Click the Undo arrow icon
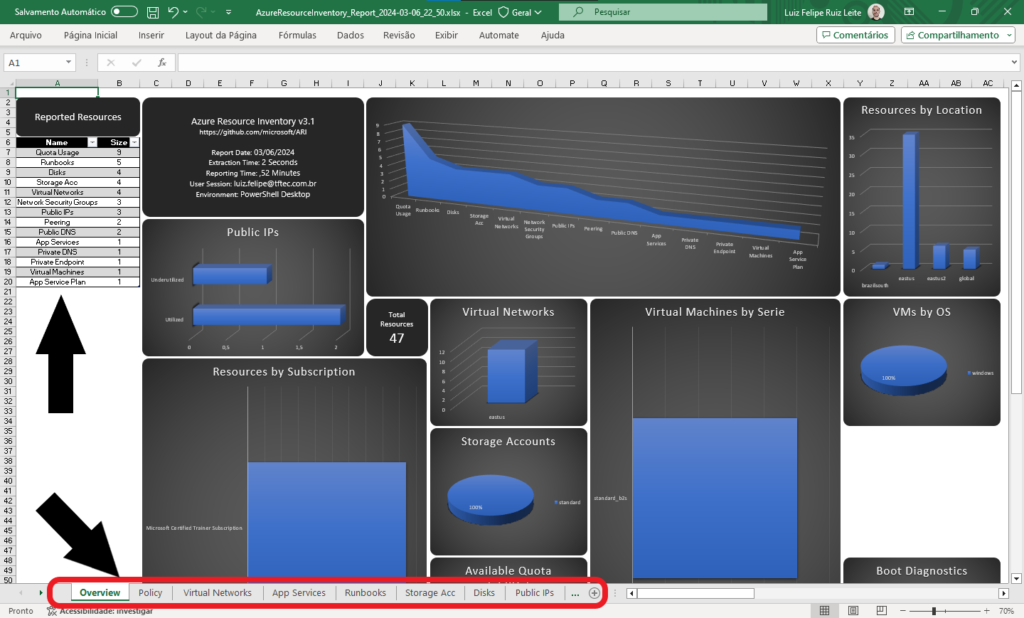 173,12
